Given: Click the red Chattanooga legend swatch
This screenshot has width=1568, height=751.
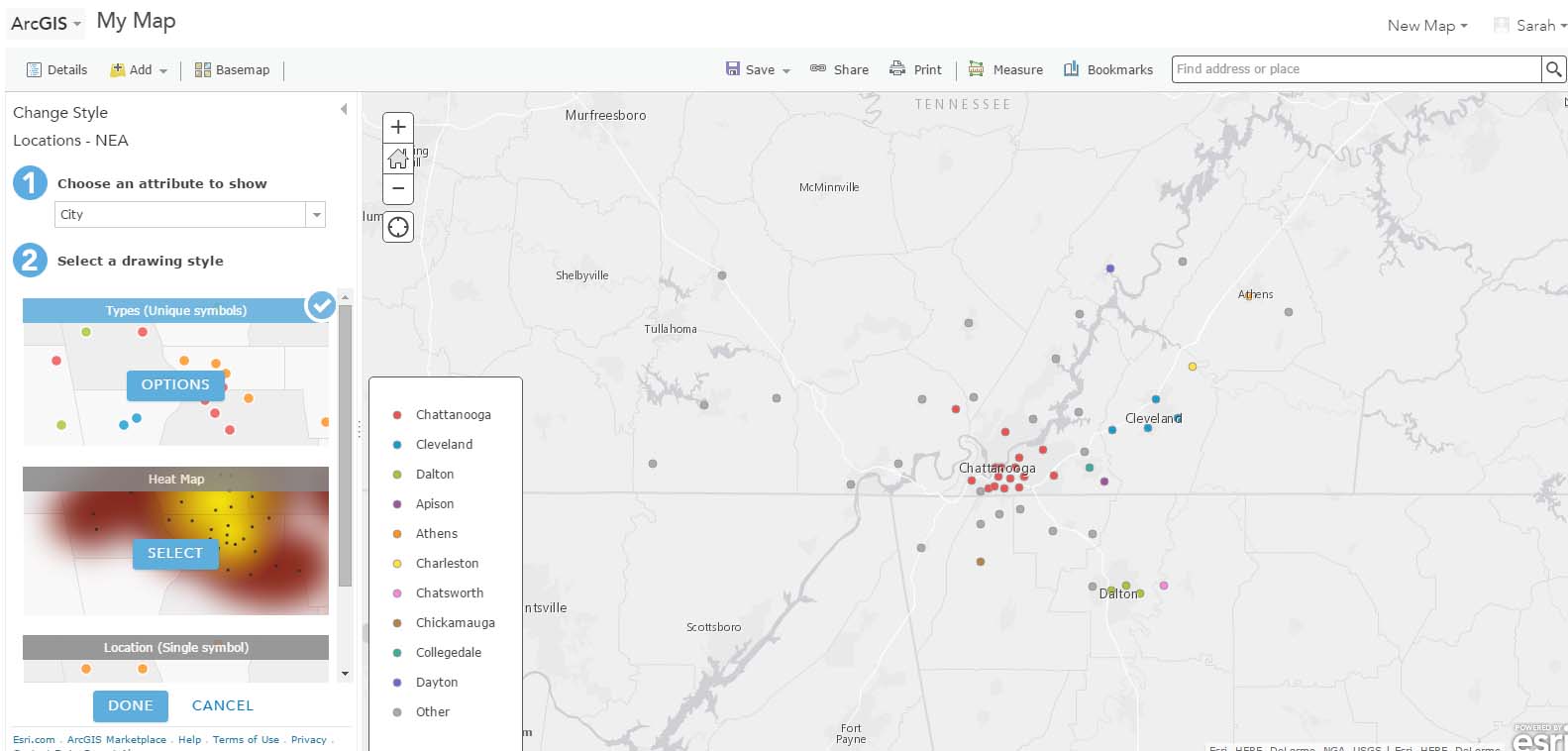Looking at the screenshot, I should click(397, 415).
